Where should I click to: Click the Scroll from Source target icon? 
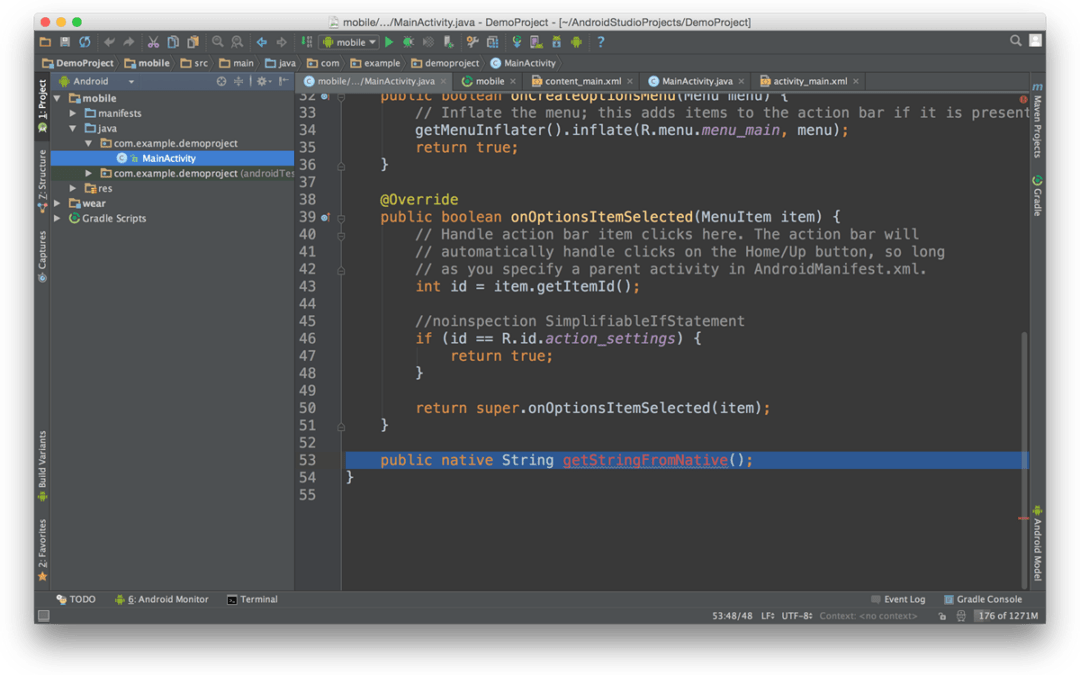coord(221,81)
